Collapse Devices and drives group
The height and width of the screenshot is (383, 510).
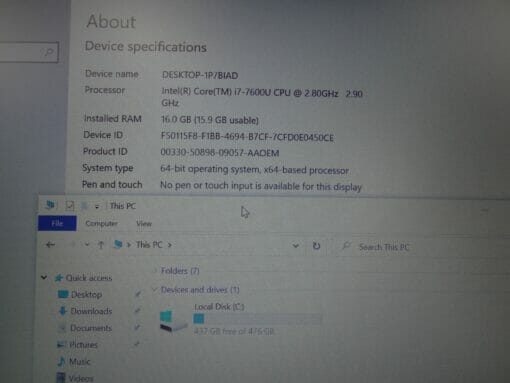click(154, 289)
